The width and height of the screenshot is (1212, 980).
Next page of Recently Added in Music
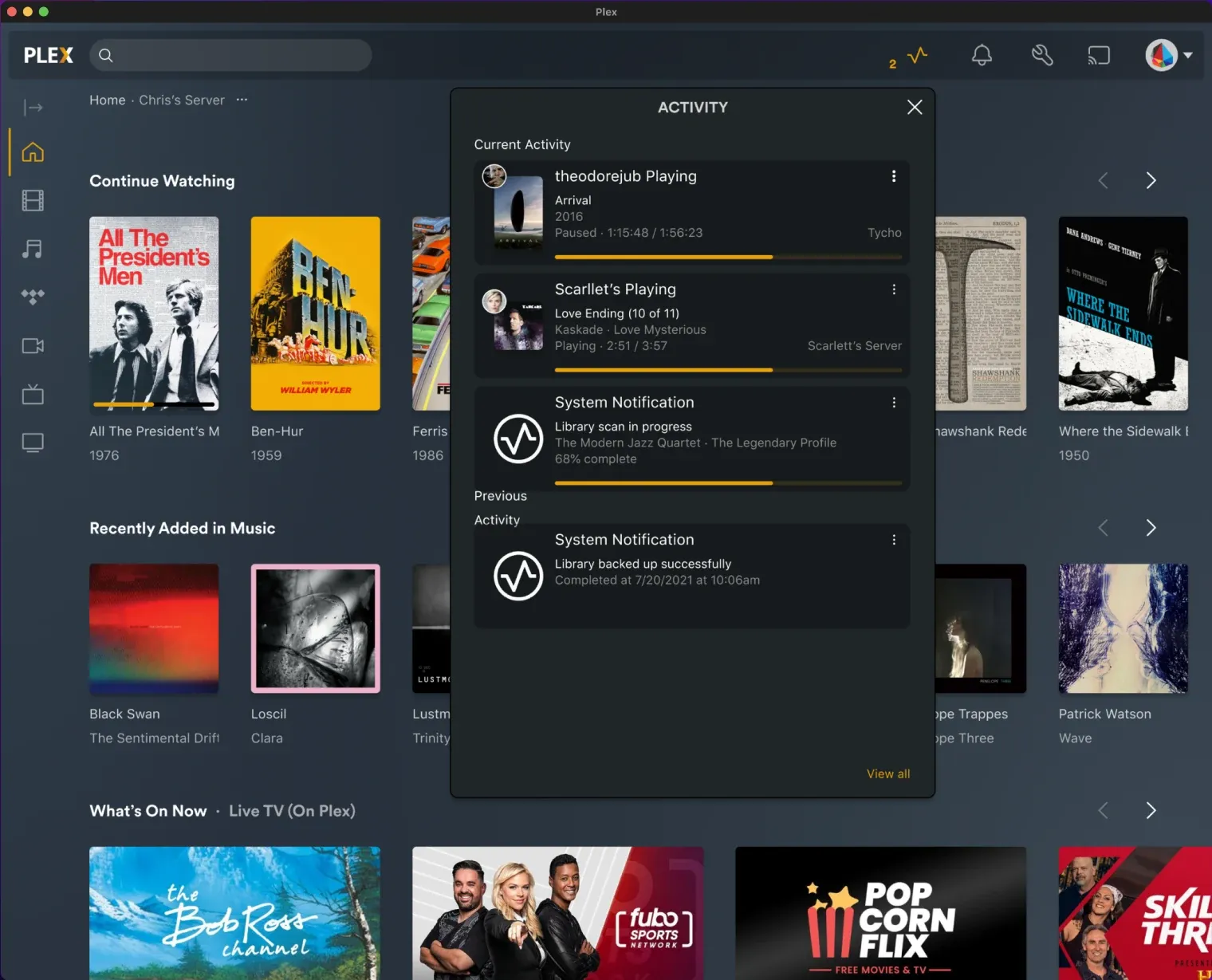[x=1151, y=527]
